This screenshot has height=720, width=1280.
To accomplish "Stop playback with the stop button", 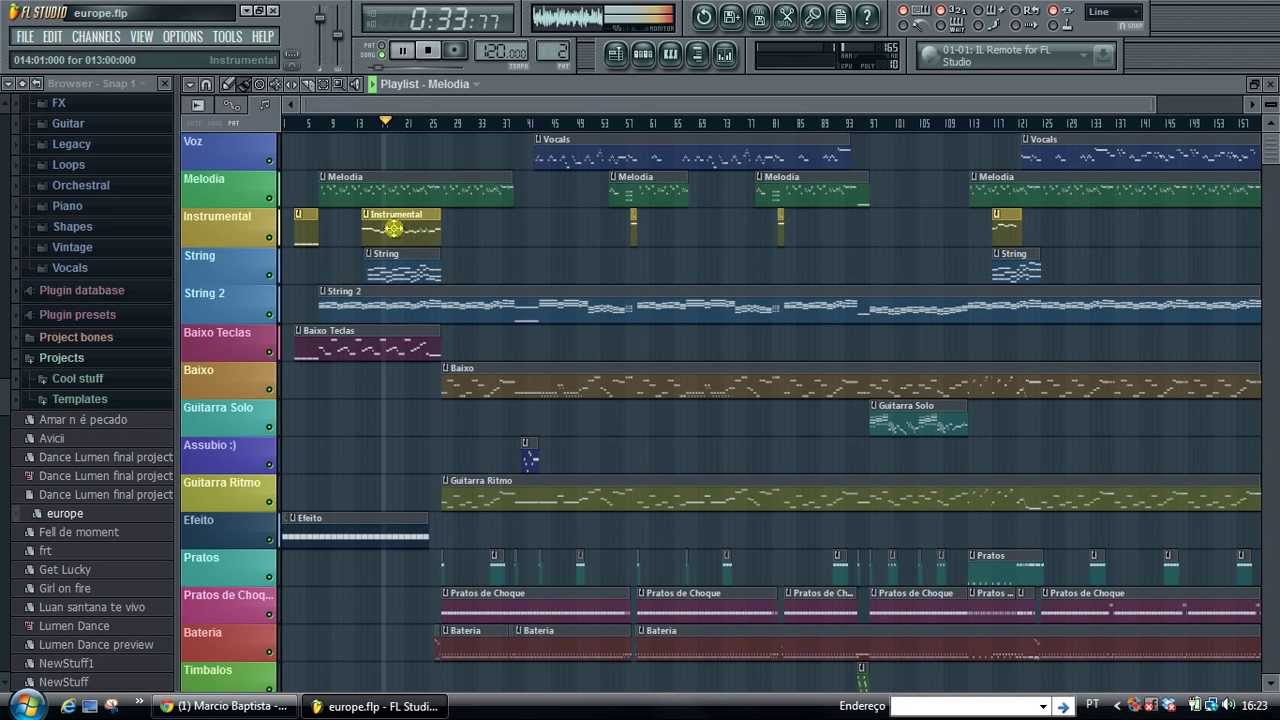I will click(429, 50).
